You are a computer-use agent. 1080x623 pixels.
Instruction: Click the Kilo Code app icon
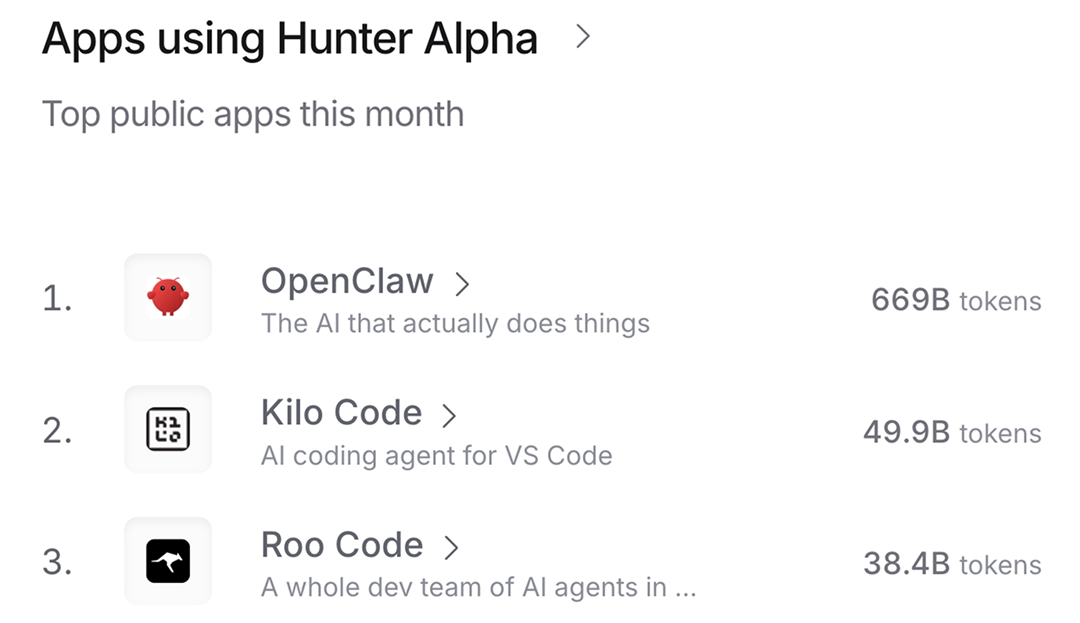(x=168, y=430)
